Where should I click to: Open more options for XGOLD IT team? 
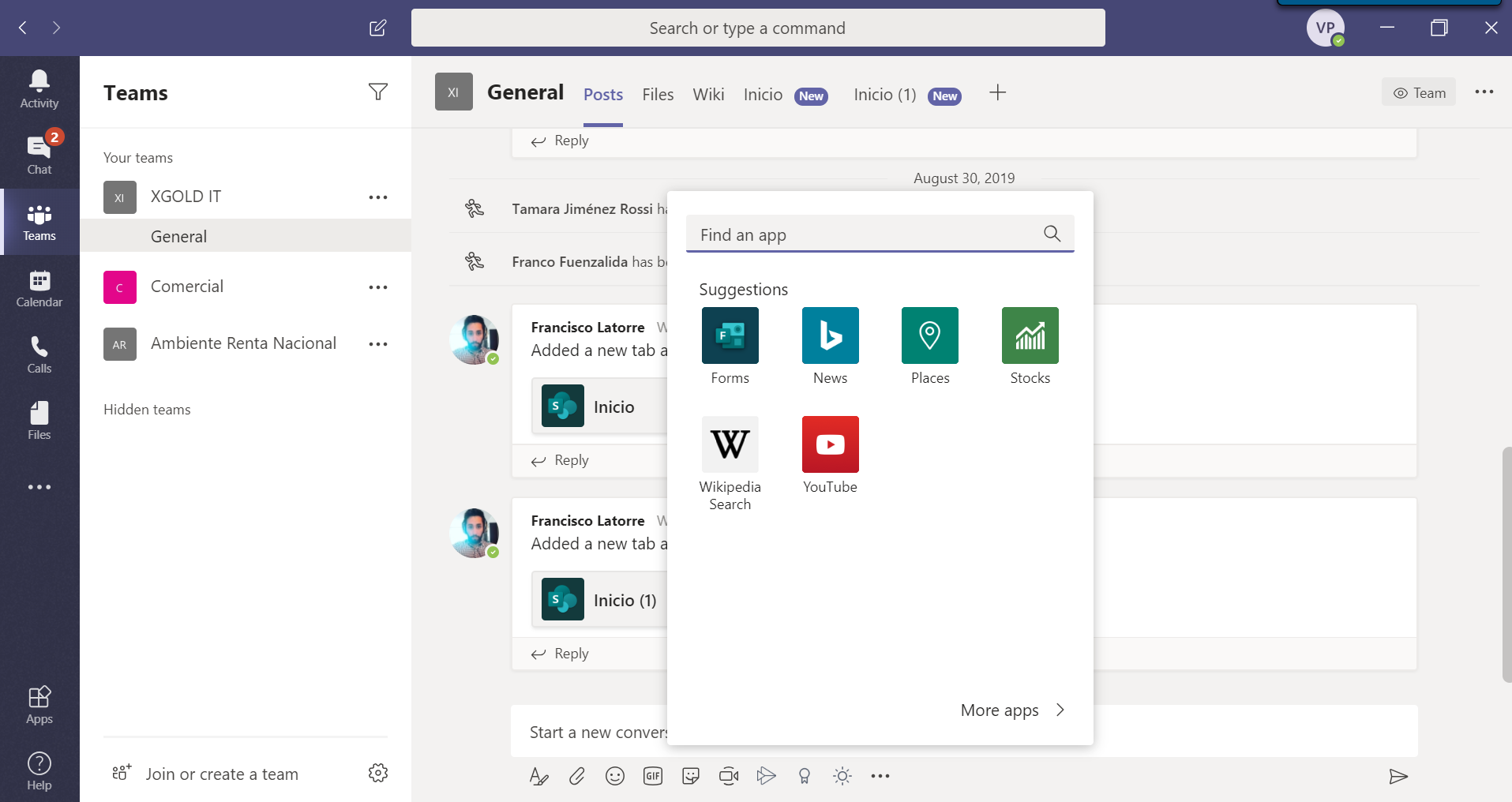(x=378, y=197)
